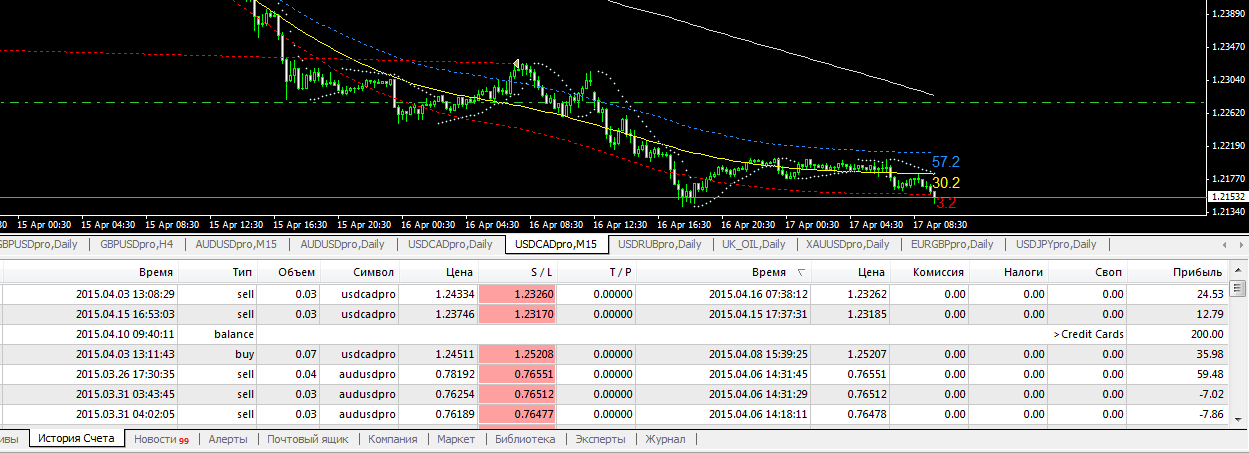This screenshot has height=453, width=1249.
Task: Switch to the GBPUSDpro,H4 chart tab
Action: [x=137, y=244]
